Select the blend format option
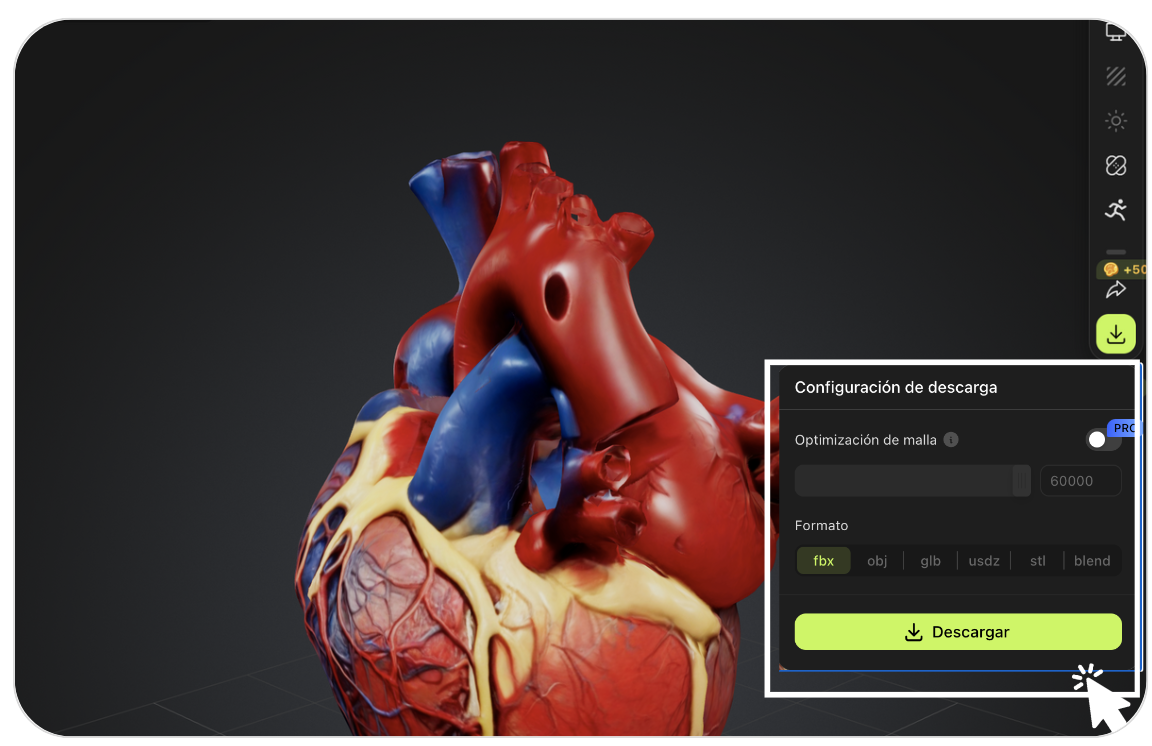The height and width of the screenshot is (746, 1152). coord(1092,561)
